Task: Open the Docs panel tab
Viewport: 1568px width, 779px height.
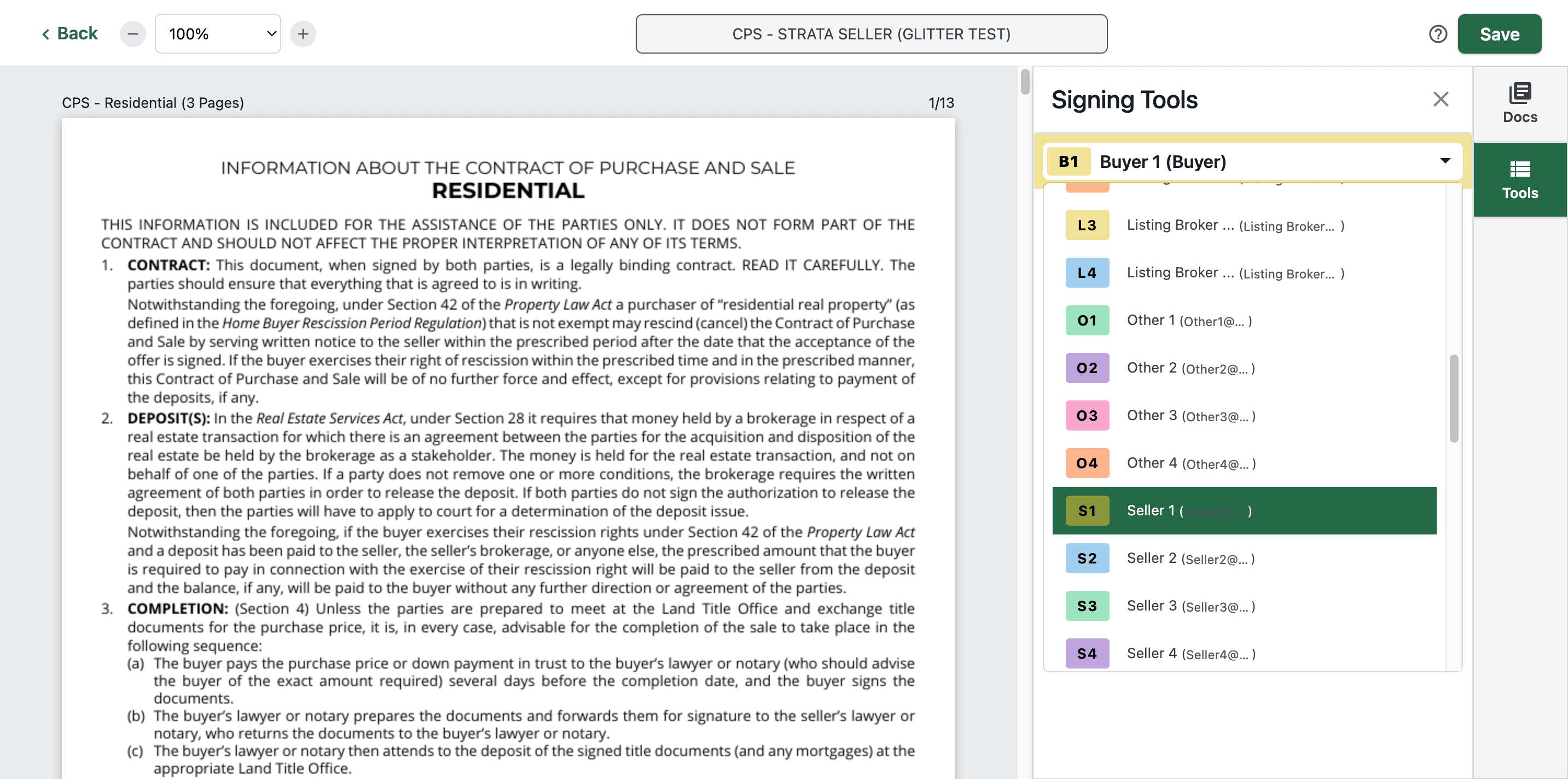Action: pos(1520,103)
